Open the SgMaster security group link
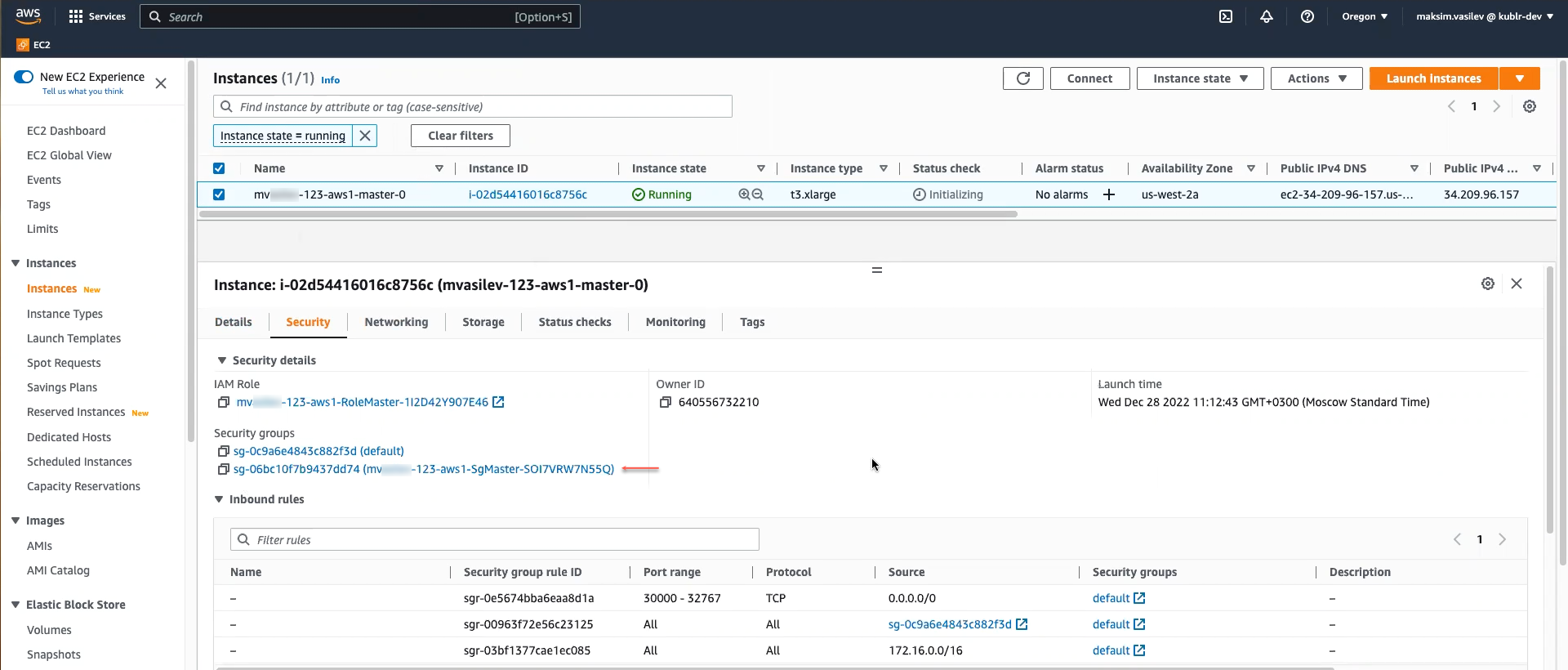This screenshot has width=1568, height=670. pos(424,469)
